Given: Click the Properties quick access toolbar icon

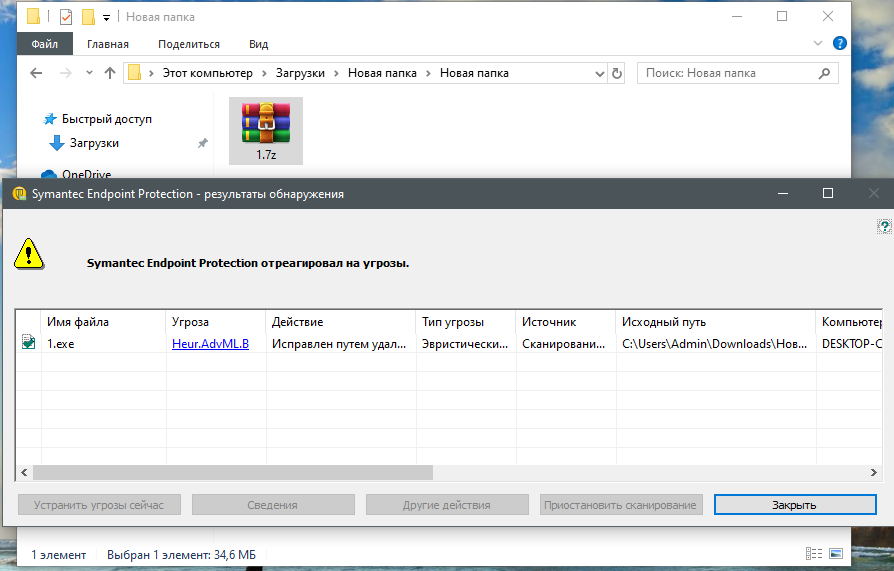Looking at the screenshot, I should (x=66, y=17).
